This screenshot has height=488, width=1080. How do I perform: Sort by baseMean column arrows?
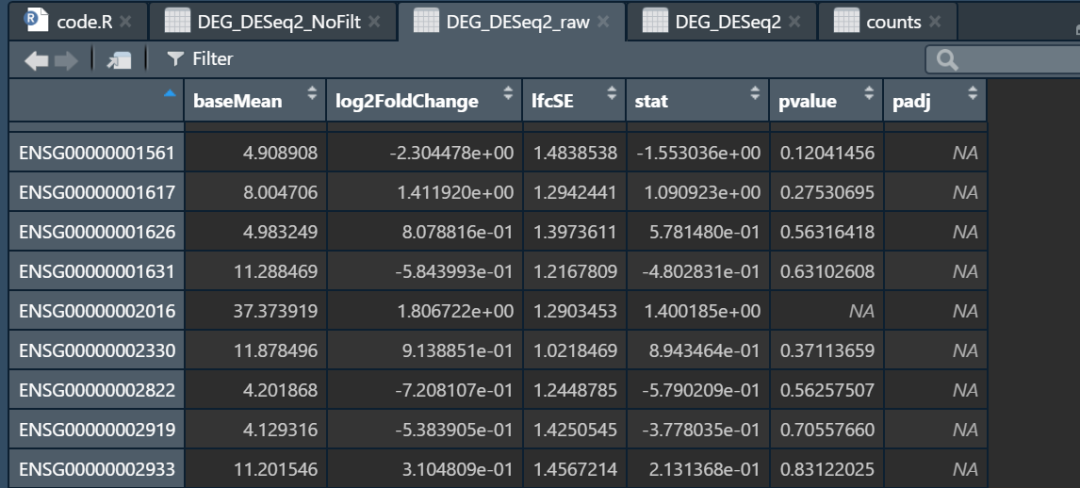(x=312, y=94)
